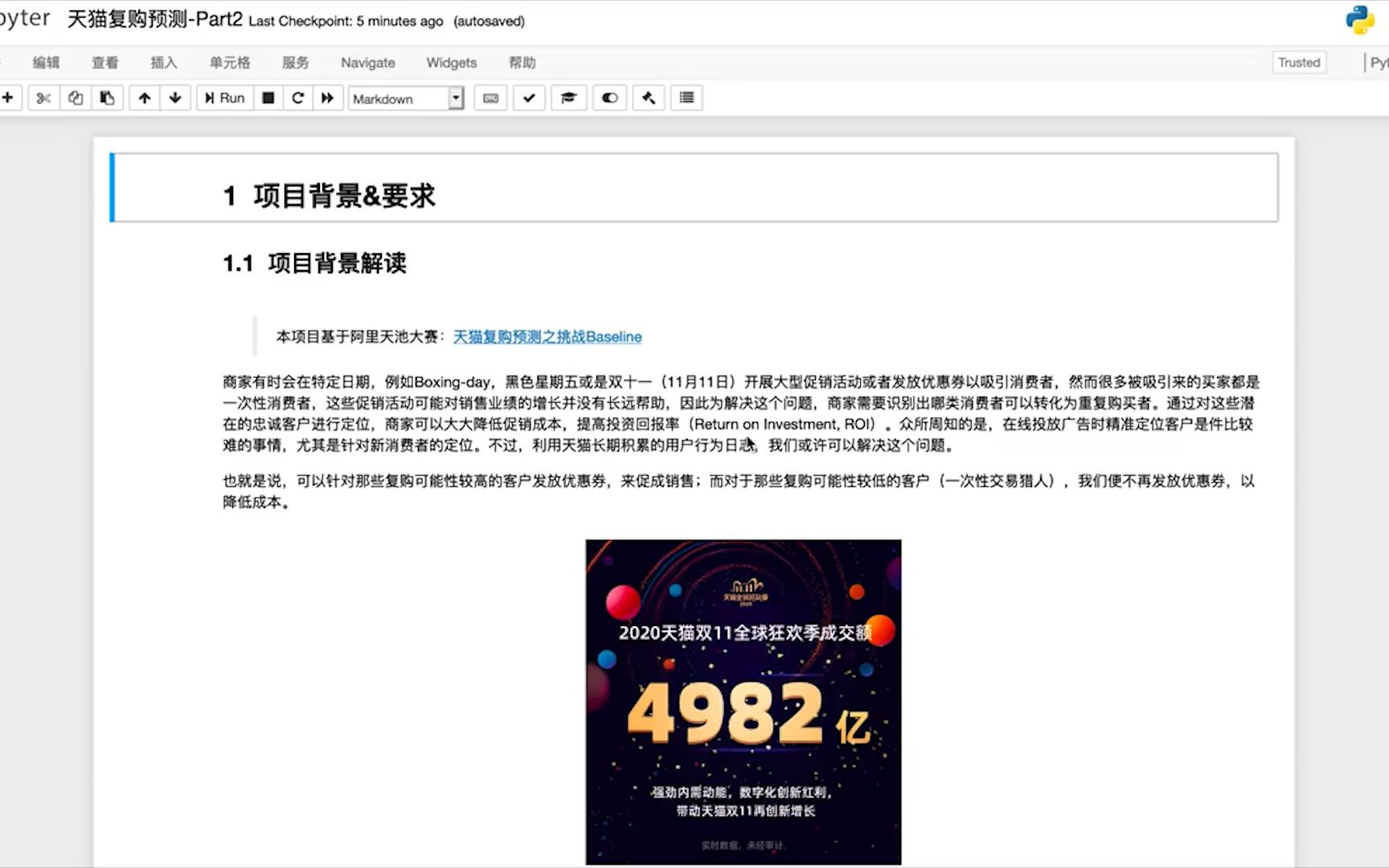Screen dimensions: 1389x868
Task: Insert a new cell with plus icon
Action: point(8,98)
